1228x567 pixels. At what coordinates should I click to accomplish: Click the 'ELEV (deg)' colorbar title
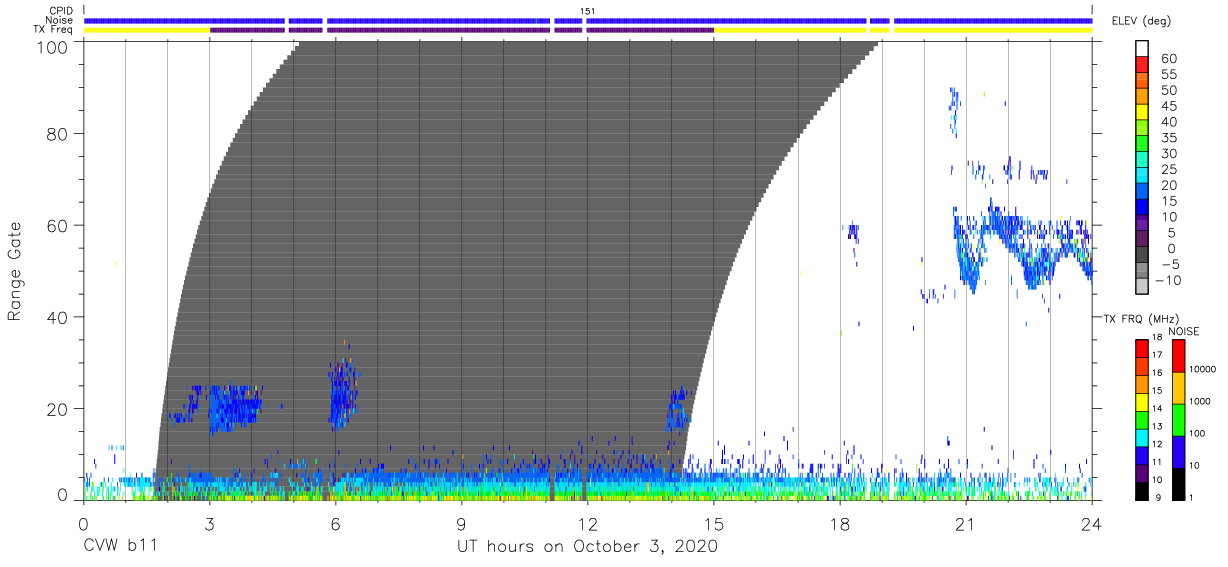point(1141,21)
